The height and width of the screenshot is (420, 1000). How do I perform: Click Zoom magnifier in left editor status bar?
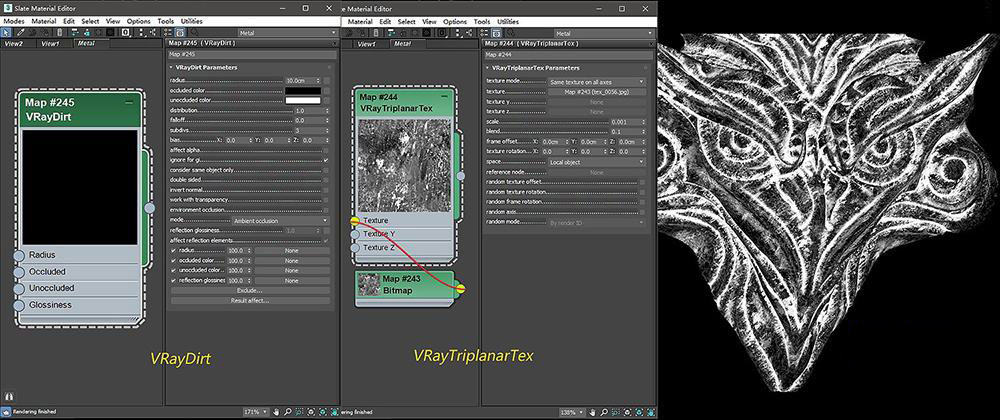tap(288, 412)
